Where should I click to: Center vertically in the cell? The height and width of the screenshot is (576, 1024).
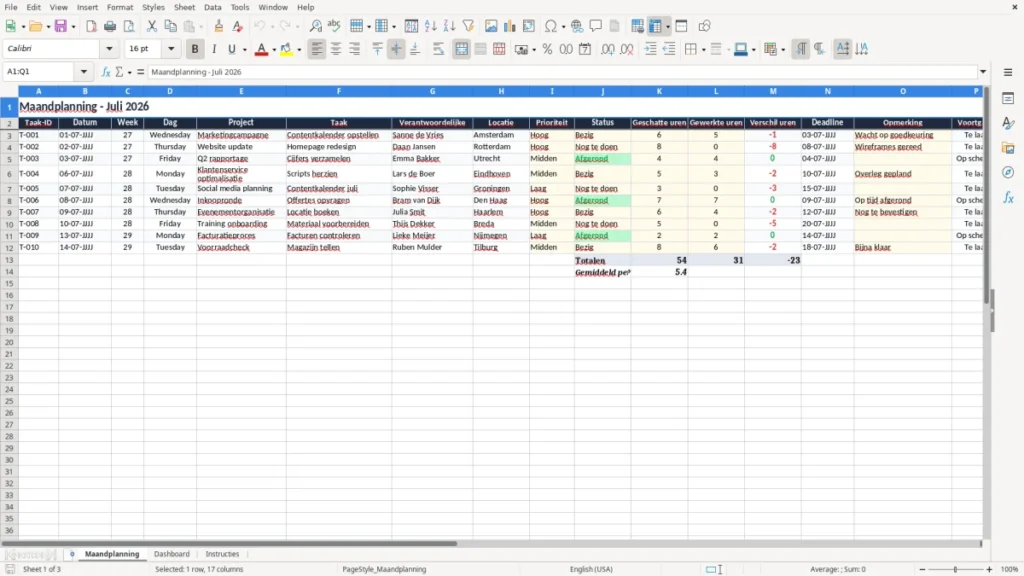point(396,49)
